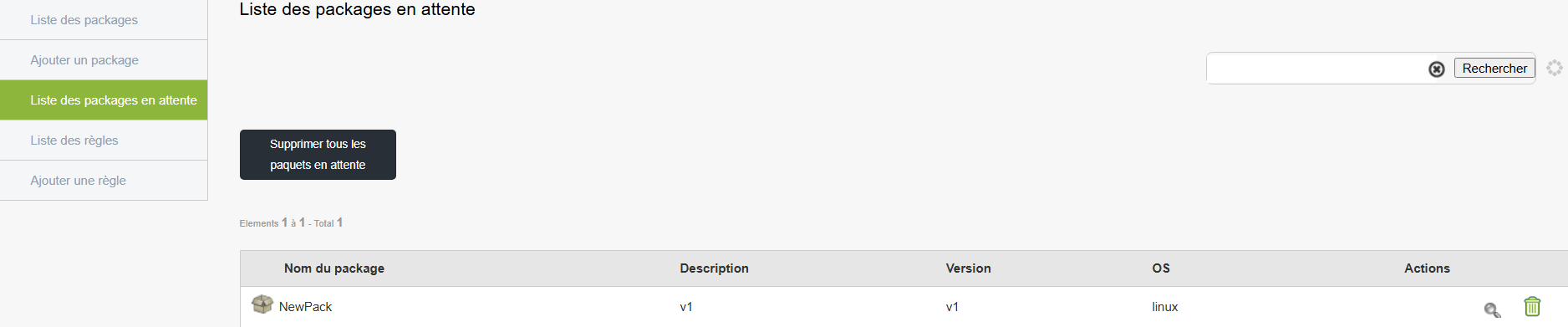Focus the package search input field

coord(1316,69)
